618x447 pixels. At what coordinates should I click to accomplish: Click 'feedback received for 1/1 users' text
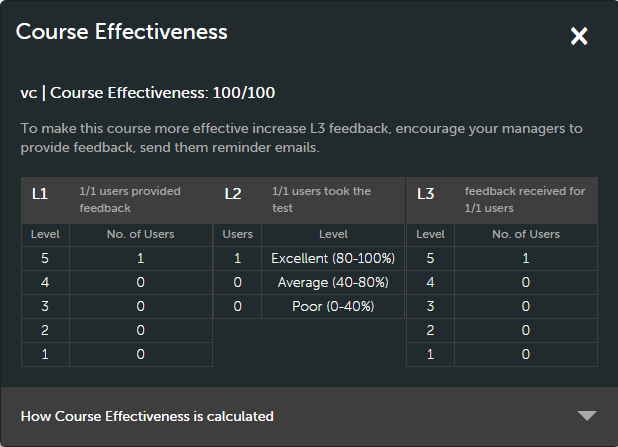525,200
